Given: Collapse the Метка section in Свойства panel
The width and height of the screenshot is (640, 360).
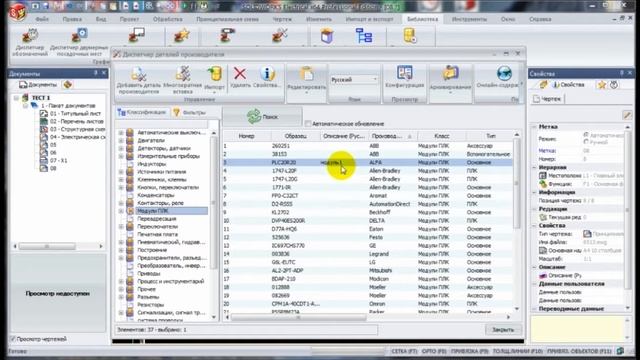Looking at the screenshot, I should click(534, 127).
